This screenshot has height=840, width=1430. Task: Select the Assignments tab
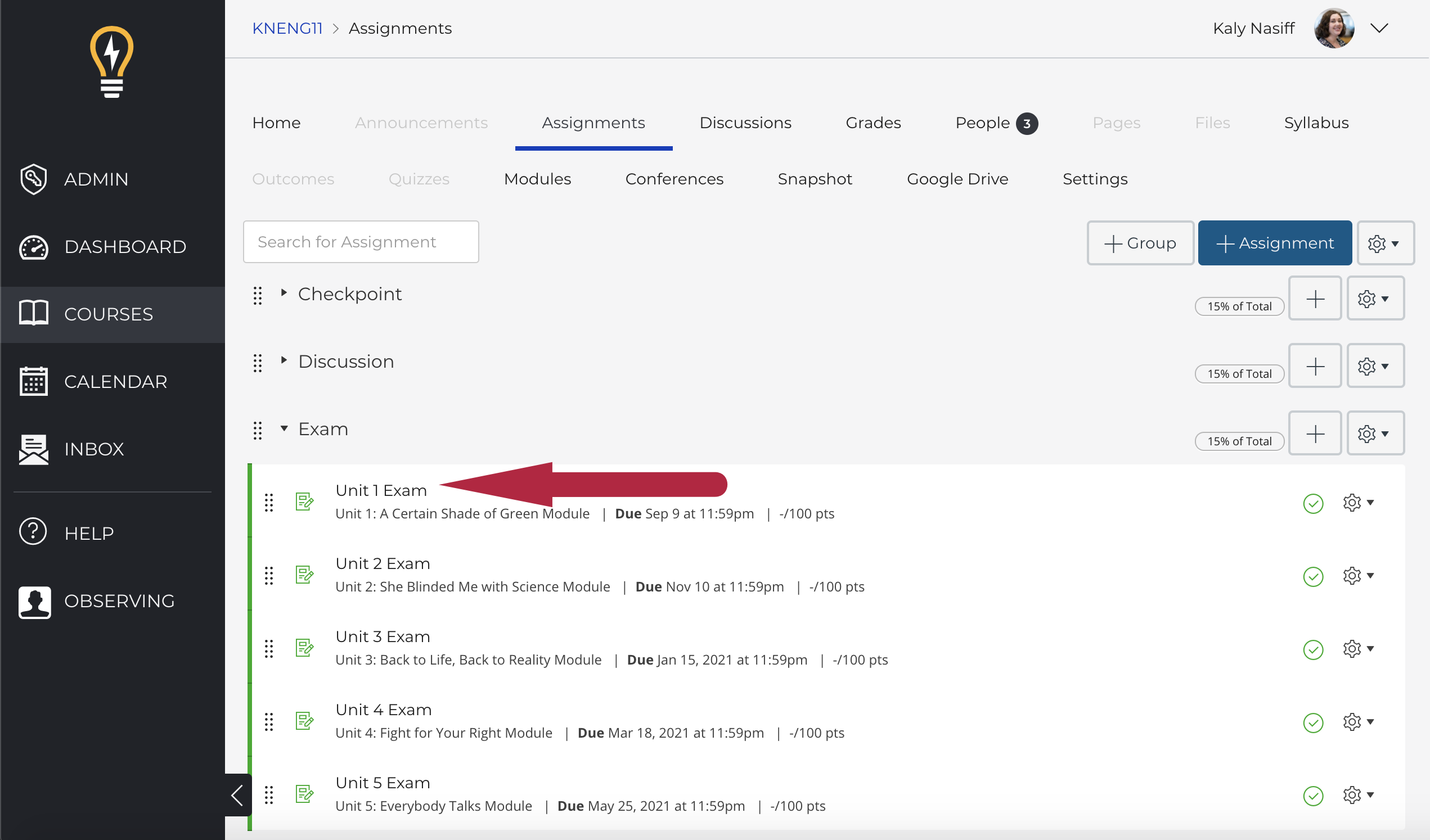[593, 123]
